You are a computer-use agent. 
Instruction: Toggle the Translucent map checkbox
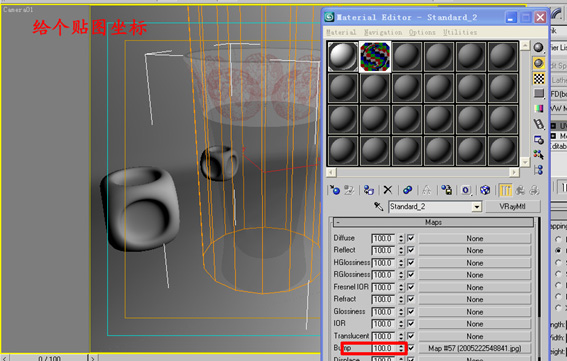[x=411, y=336]
